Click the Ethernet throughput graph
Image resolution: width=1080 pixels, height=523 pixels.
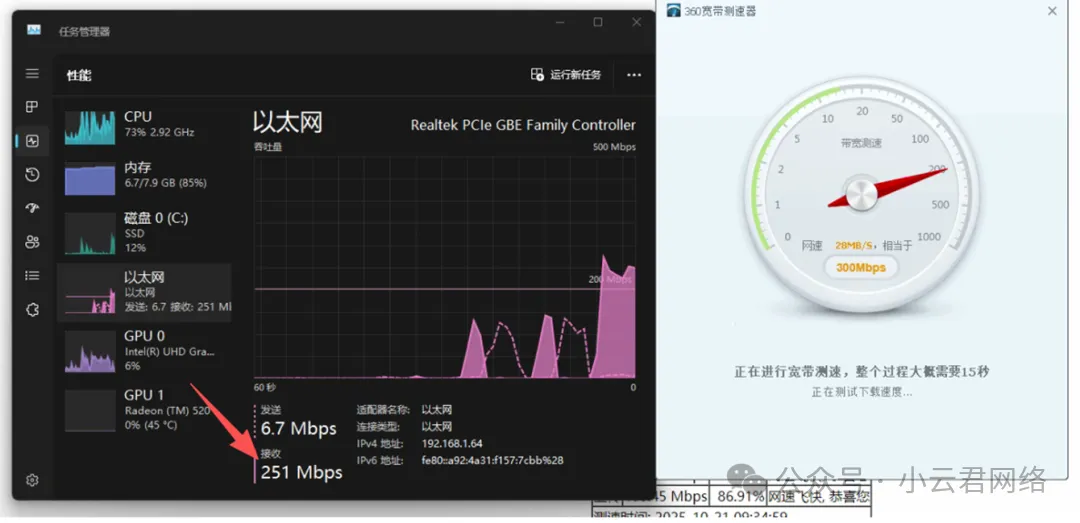click(445, 266)
